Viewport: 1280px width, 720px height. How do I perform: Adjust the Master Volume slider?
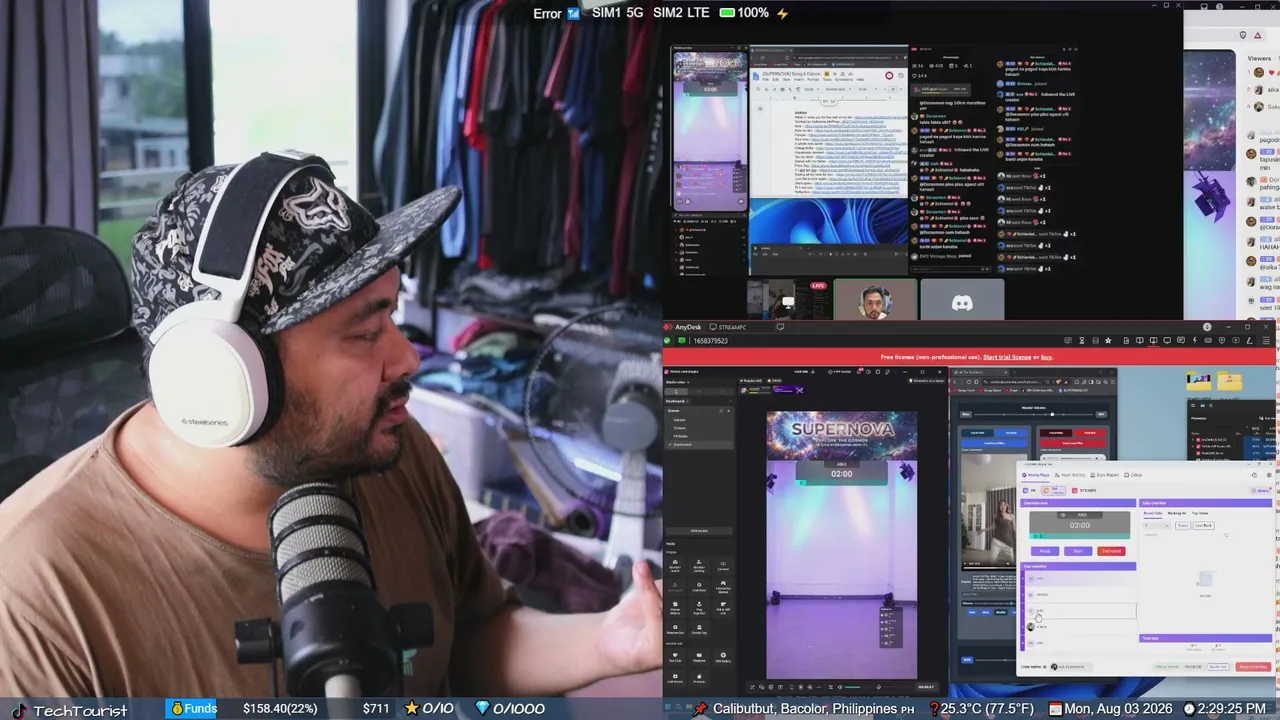[1034, 413]
